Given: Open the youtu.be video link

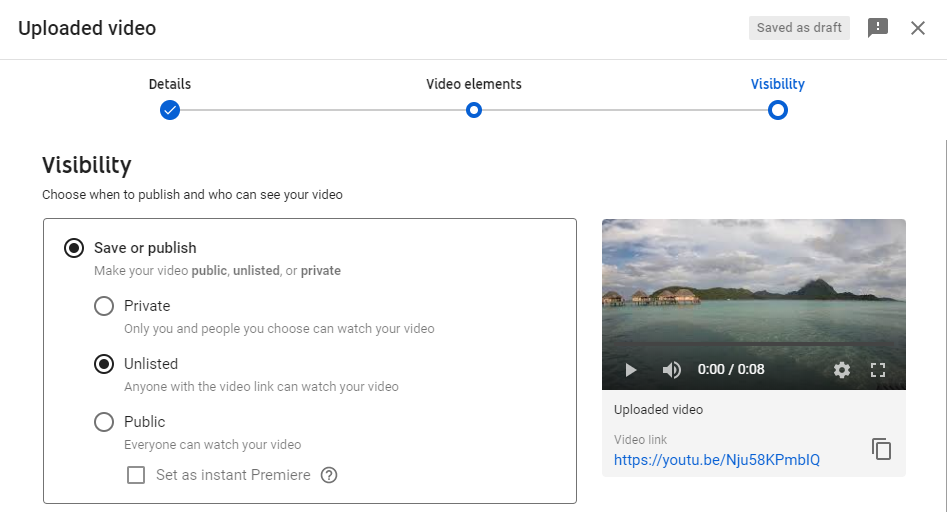Looking at the screenshot, I should point(717,460).
